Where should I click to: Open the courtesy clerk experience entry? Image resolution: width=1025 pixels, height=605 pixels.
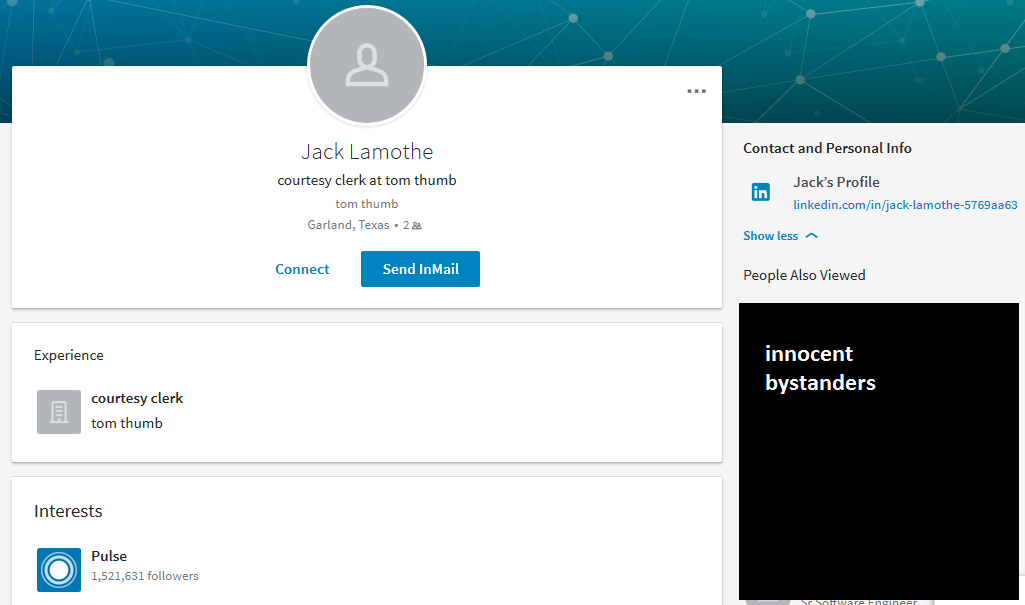pos(137,399)
